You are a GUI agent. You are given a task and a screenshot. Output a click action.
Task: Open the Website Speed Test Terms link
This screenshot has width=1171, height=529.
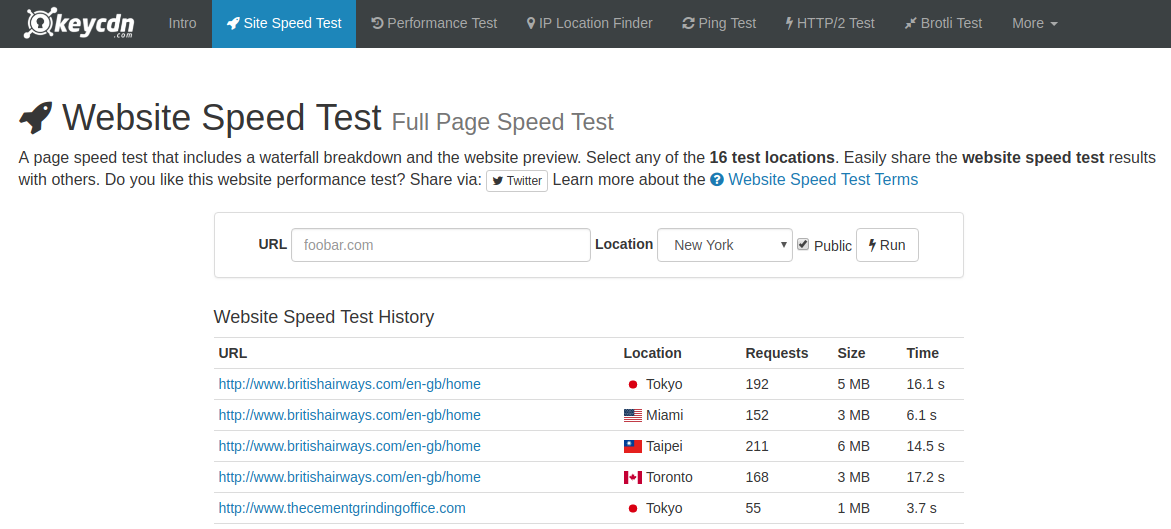[x=822, y=180]
